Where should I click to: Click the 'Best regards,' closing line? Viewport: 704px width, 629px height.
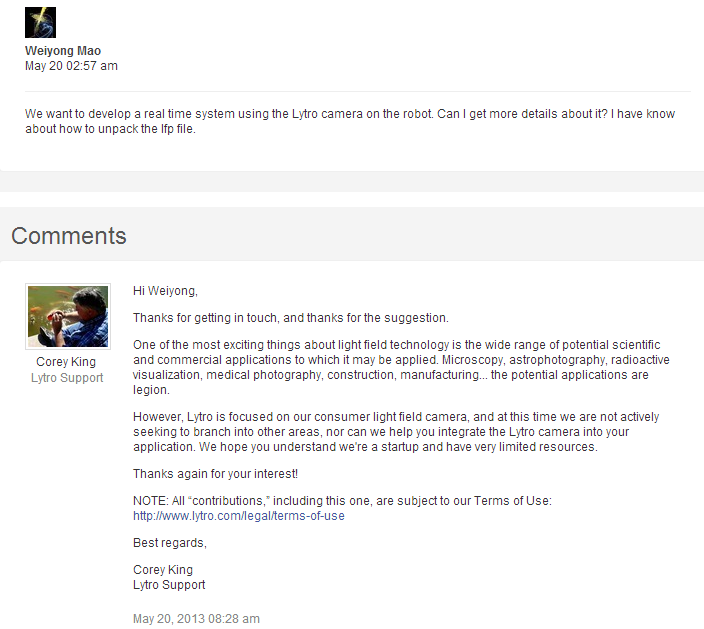(x=169, y=543)
